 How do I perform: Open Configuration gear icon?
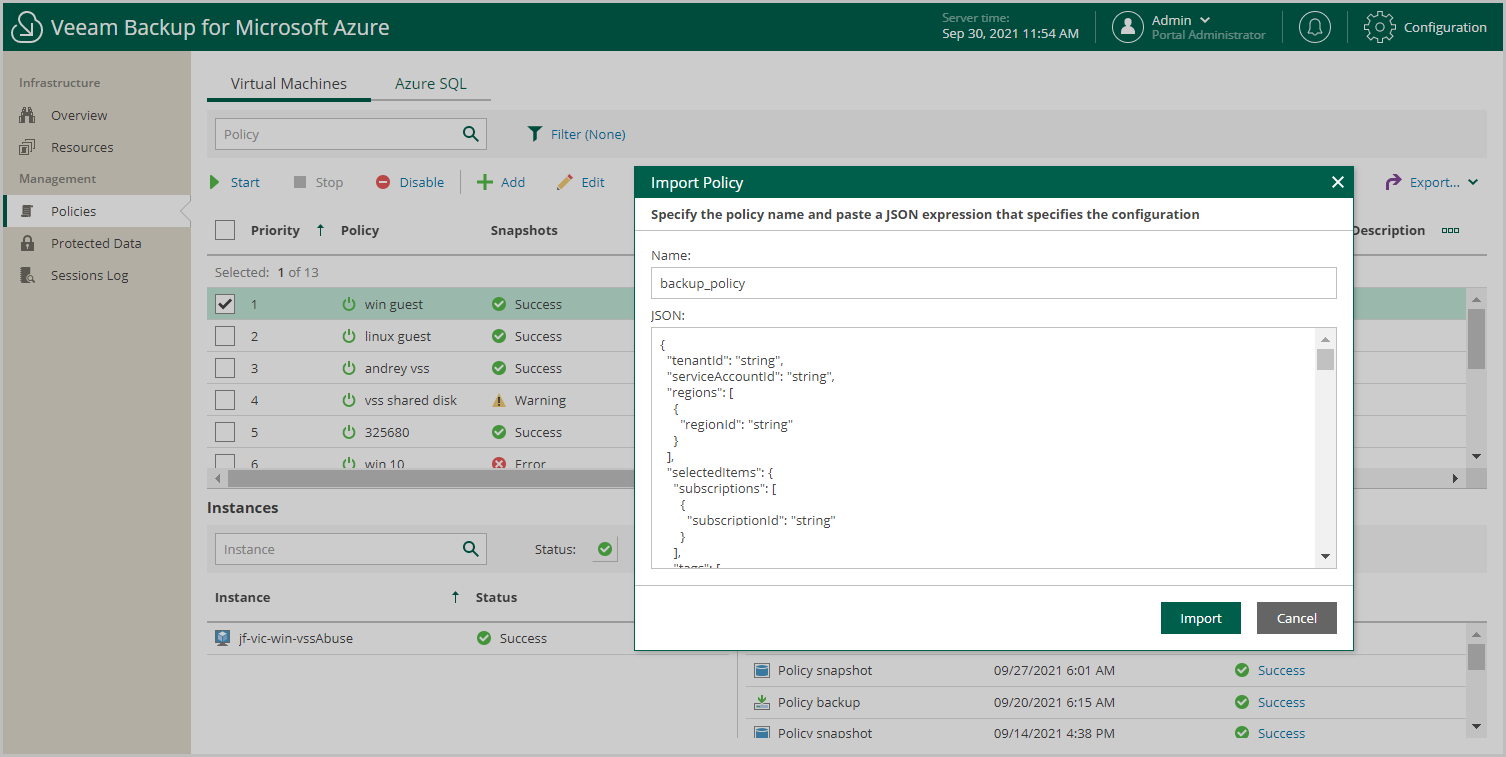point(1380,27)
